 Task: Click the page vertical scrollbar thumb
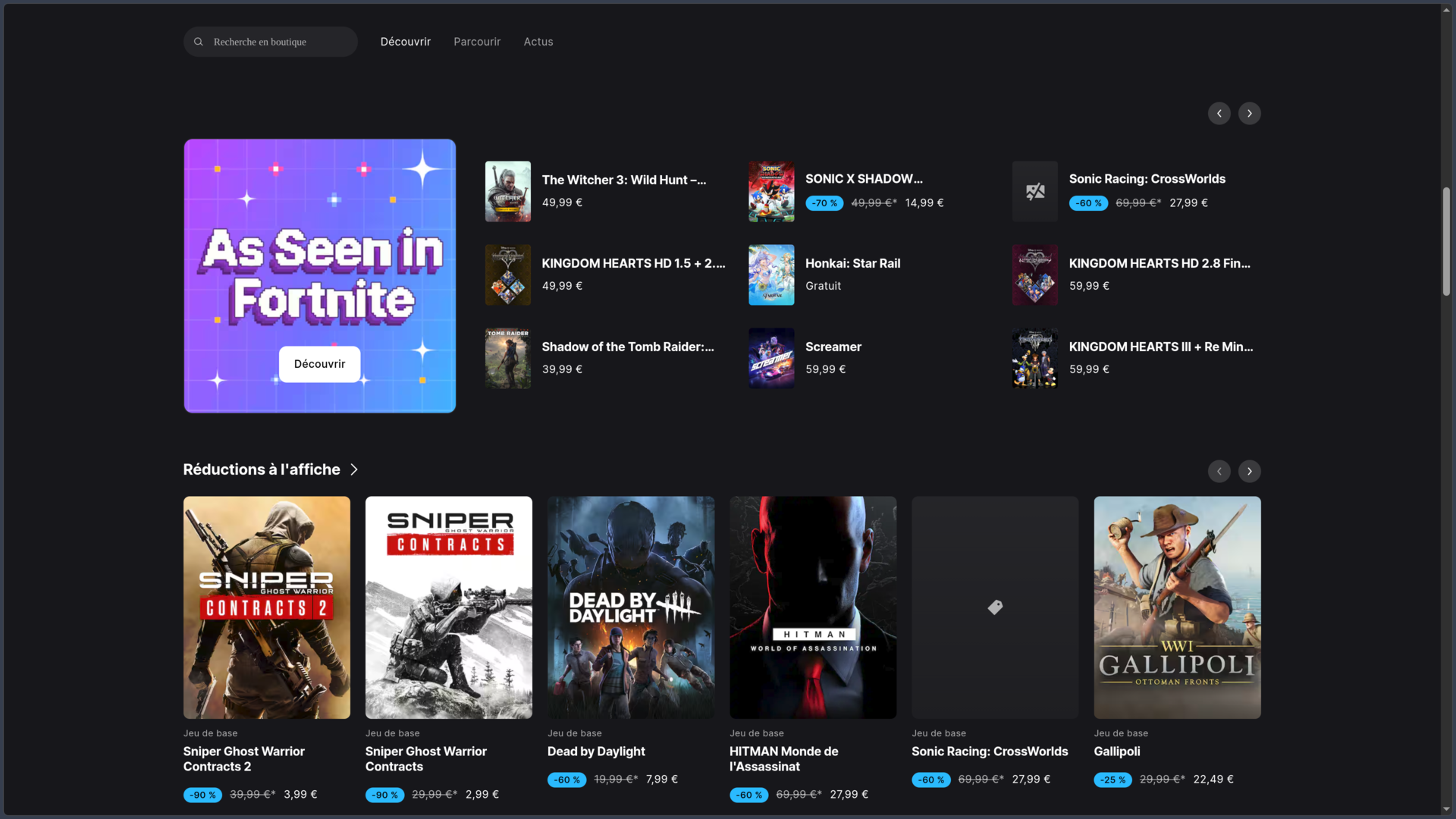pyautogui.click(x=1447, y=241)
